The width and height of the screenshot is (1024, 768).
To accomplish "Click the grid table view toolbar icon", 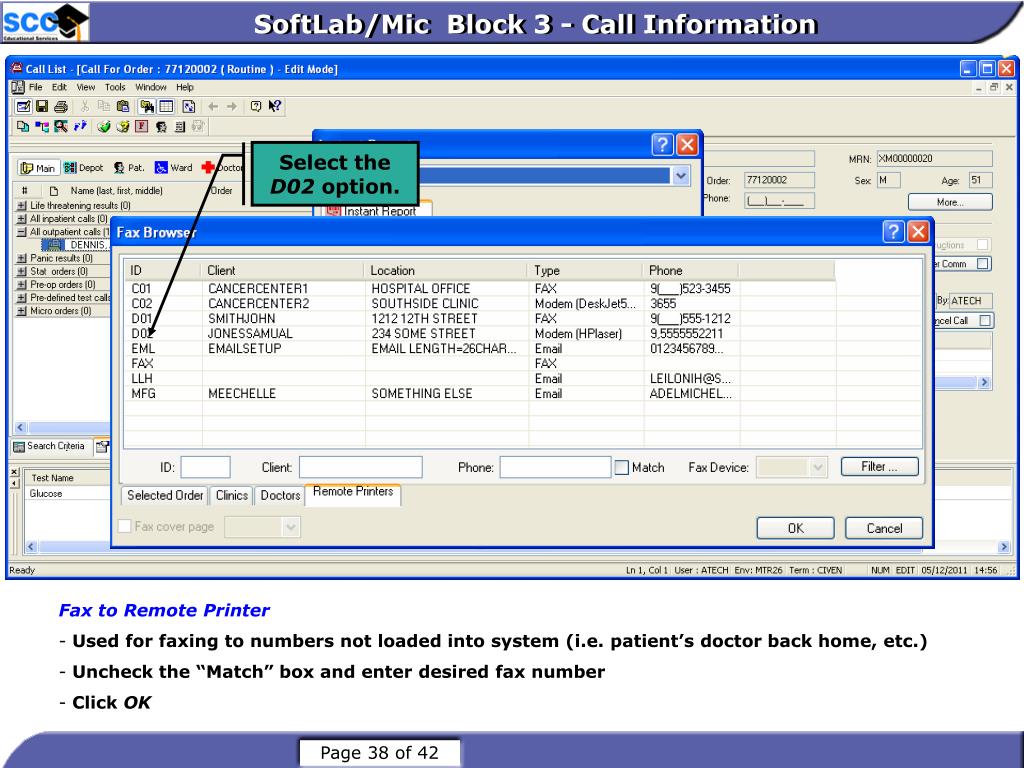I will (167, 106).
